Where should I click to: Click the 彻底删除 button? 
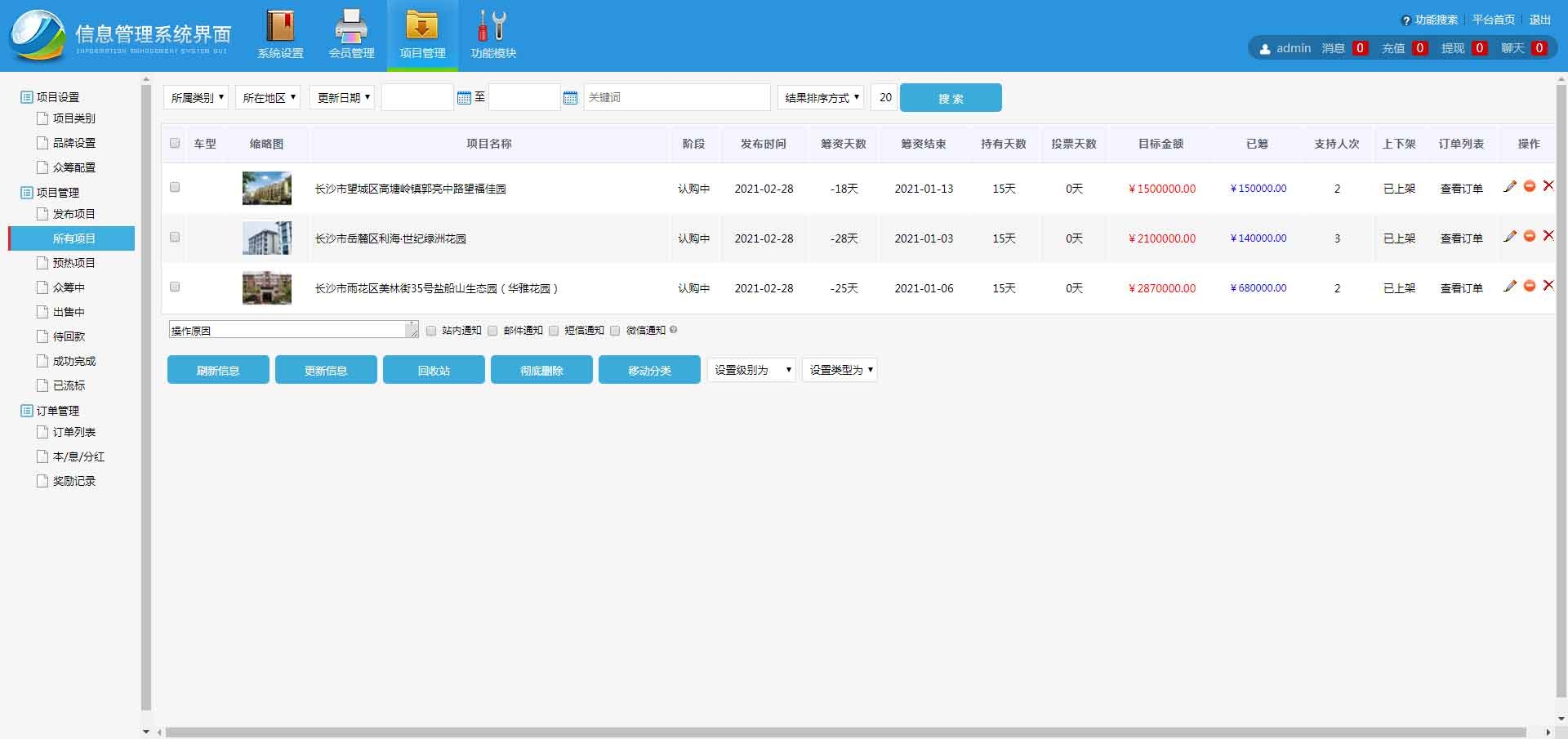(541, 370)
